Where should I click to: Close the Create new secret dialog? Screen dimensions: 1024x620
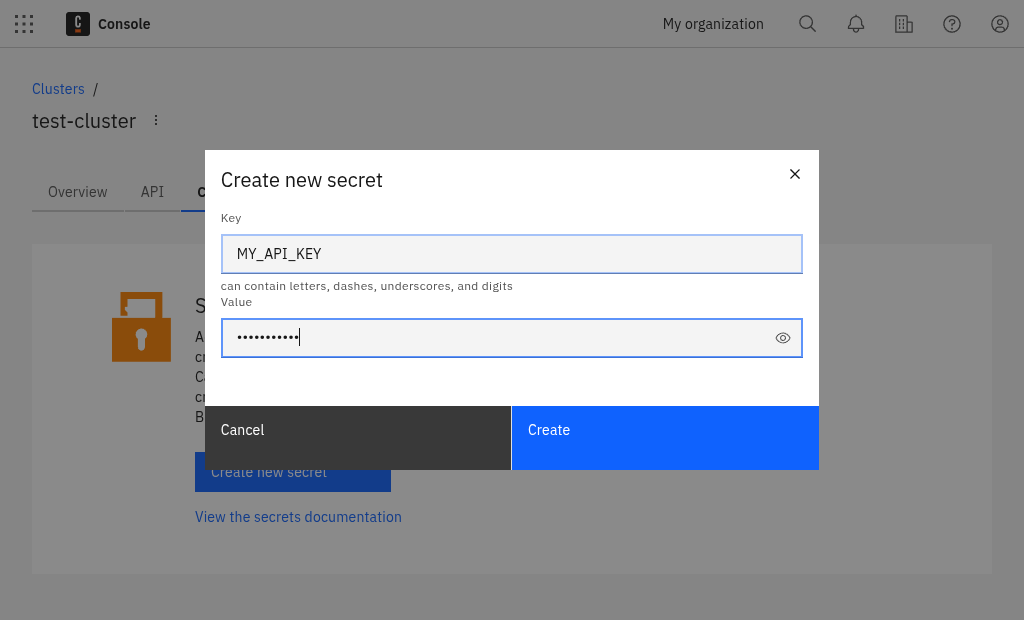(795, 174)
